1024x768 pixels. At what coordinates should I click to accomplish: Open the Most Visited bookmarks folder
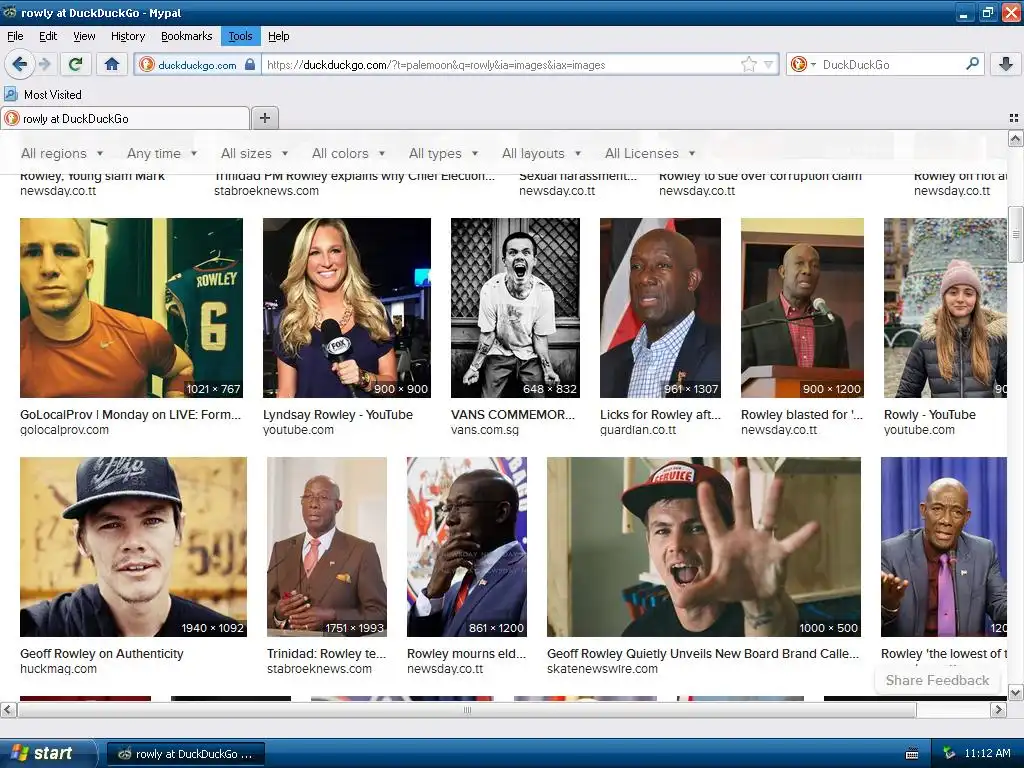43,95
